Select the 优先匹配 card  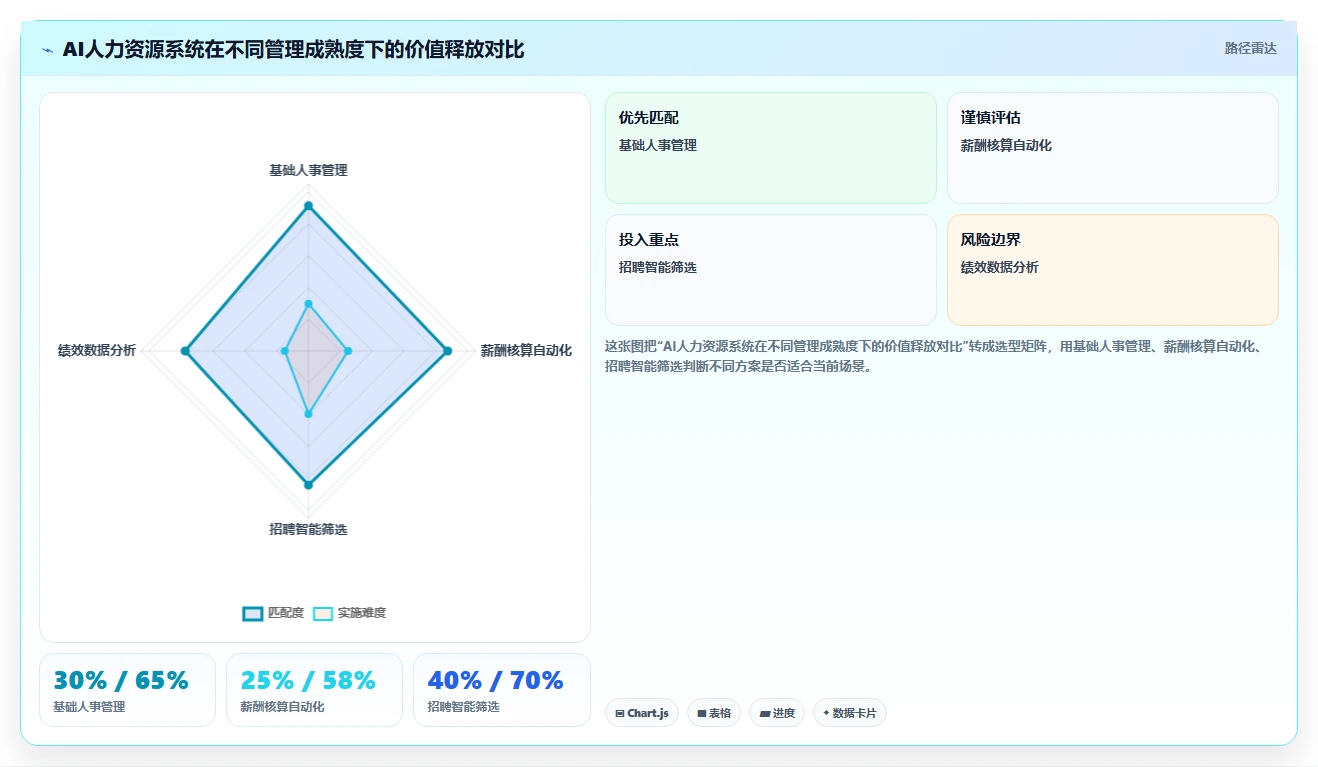click(x=771, y=148)
